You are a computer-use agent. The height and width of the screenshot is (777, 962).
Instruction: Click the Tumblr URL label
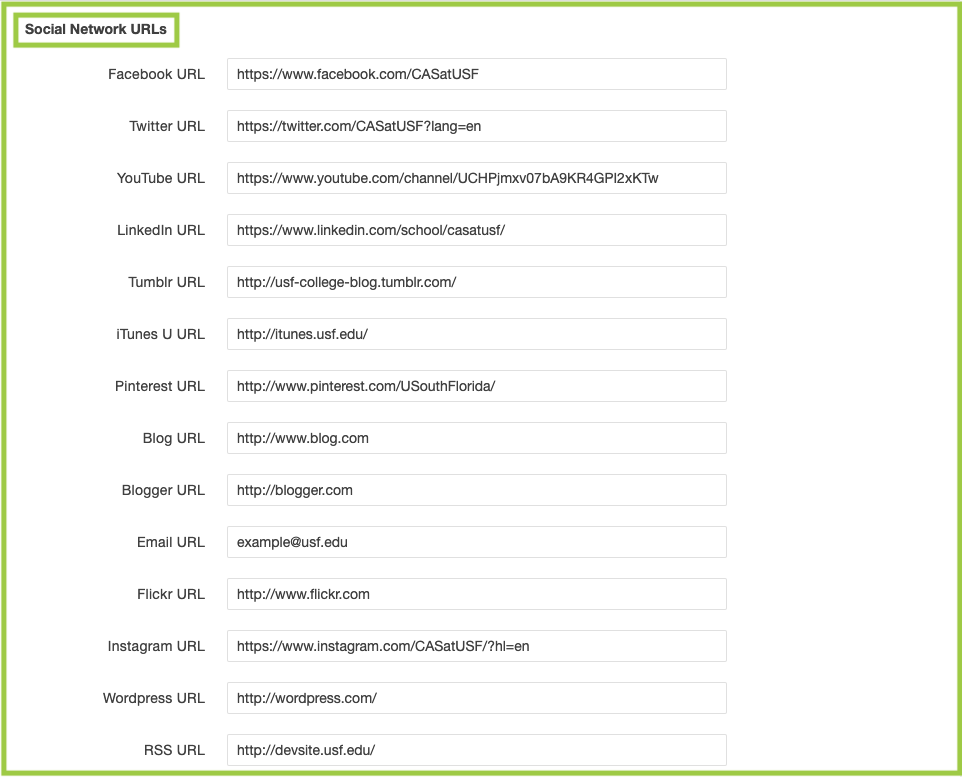coord(166,282)
